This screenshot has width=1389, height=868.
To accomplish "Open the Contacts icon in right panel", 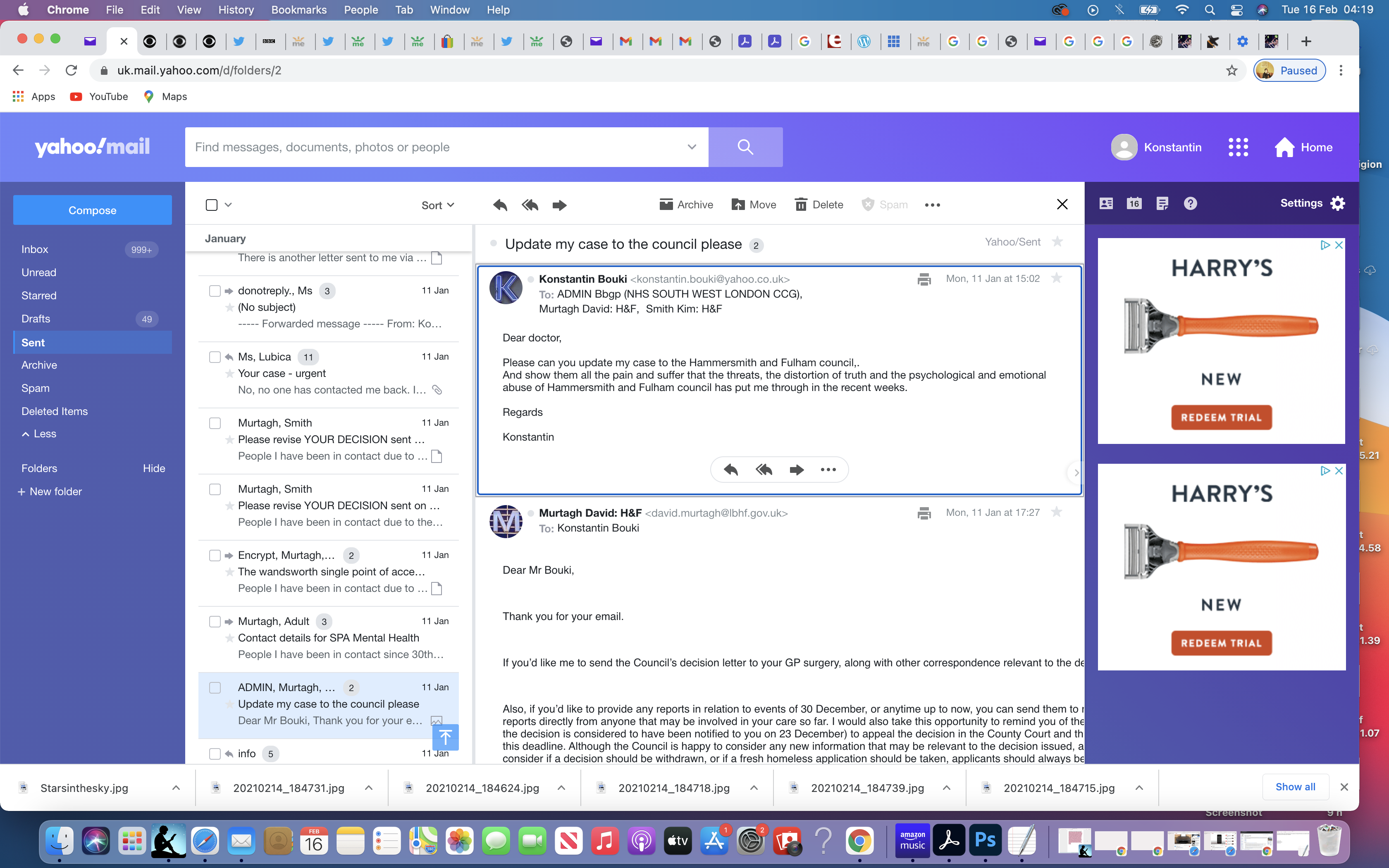I will tap(1106, 203).
